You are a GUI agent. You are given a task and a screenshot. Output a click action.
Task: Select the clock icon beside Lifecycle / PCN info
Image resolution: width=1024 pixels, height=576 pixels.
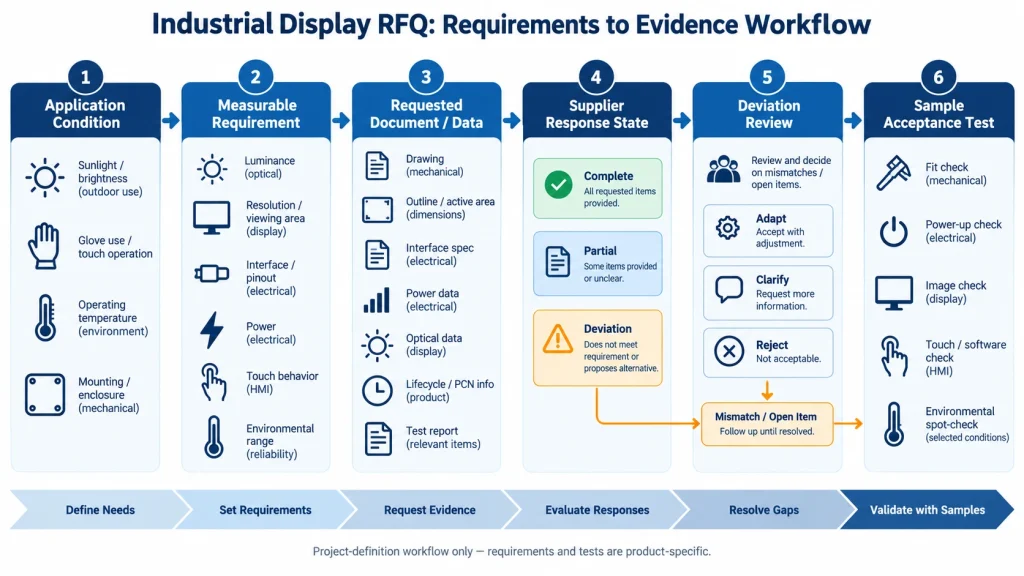[377, 391]
